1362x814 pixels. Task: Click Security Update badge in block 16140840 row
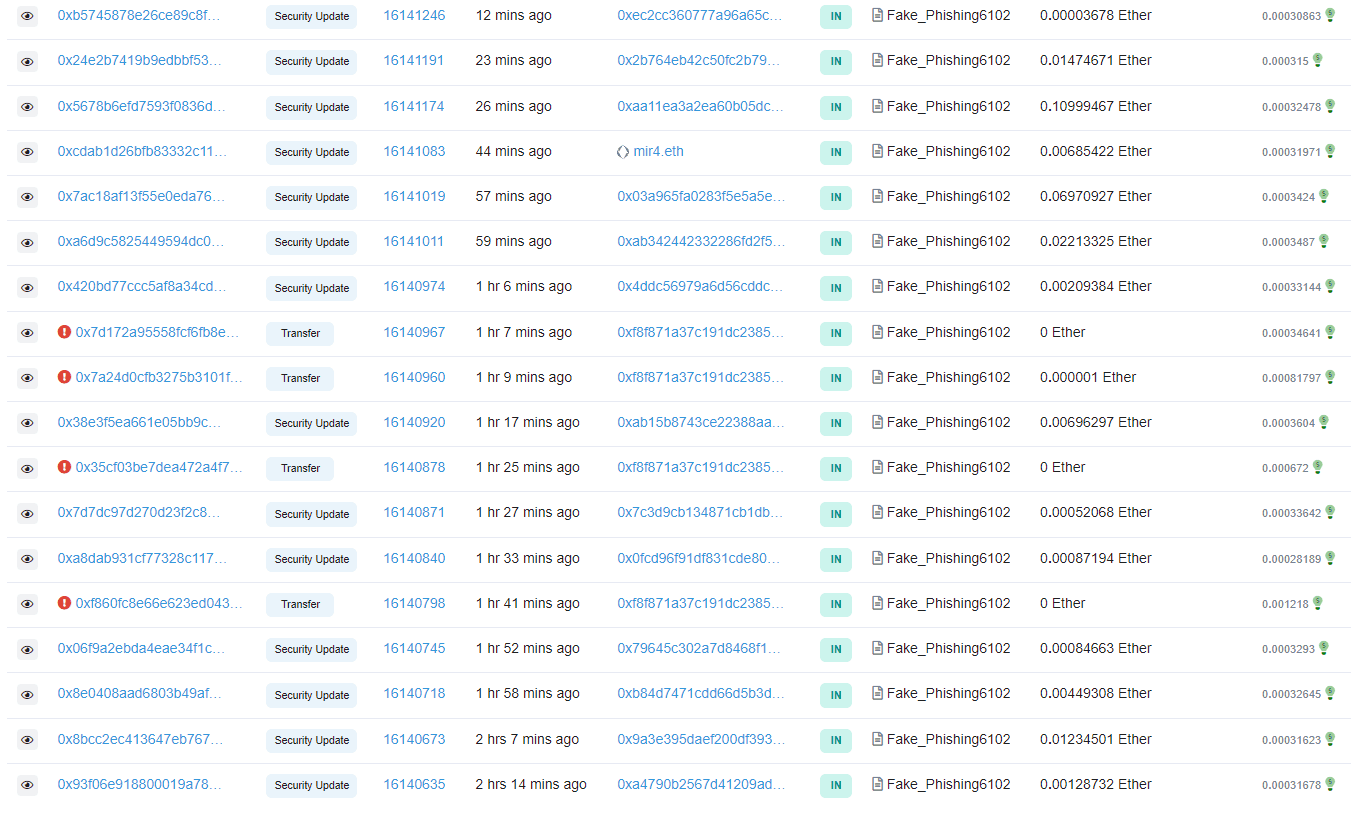pyautogui.click(x=312, y=559)
